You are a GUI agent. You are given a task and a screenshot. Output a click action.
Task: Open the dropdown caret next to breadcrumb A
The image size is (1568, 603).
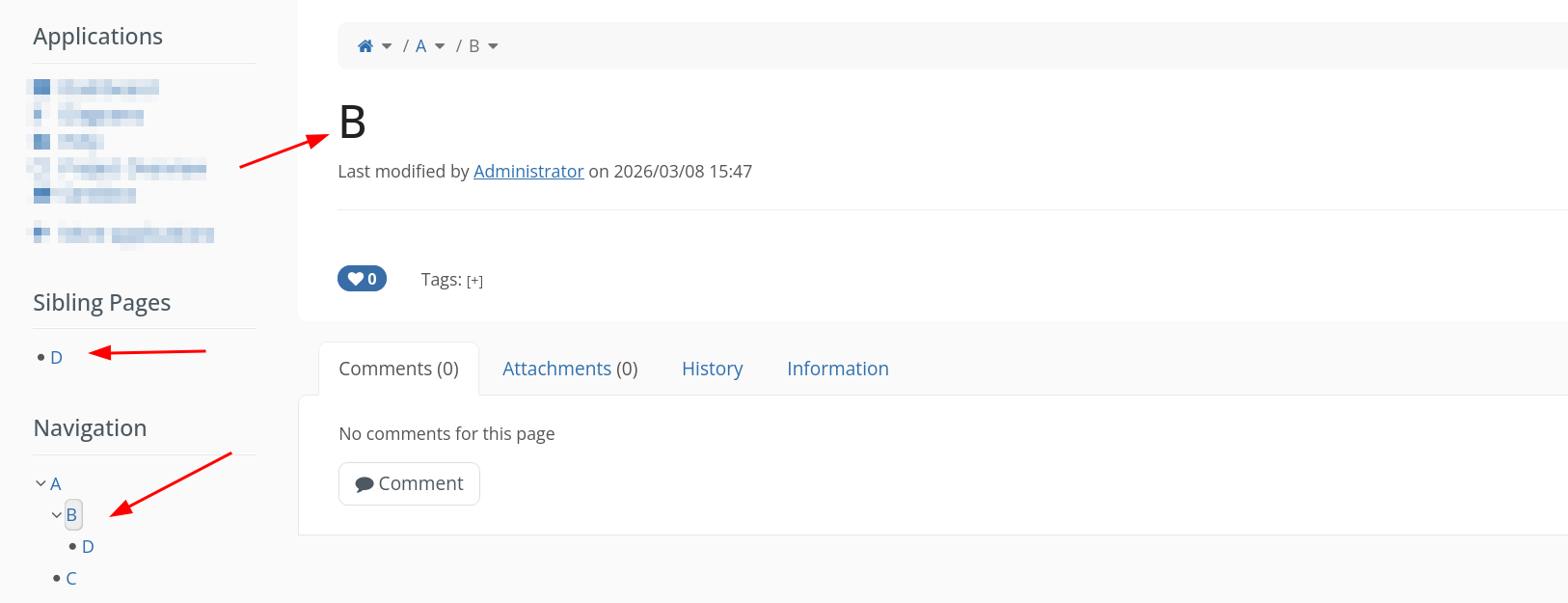[x=440, y=46]
